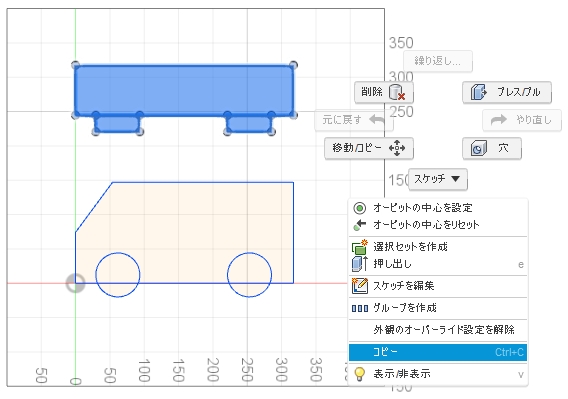Select Create Group (グループを作成)
The image size is (568, 399).
coord(438,308)
